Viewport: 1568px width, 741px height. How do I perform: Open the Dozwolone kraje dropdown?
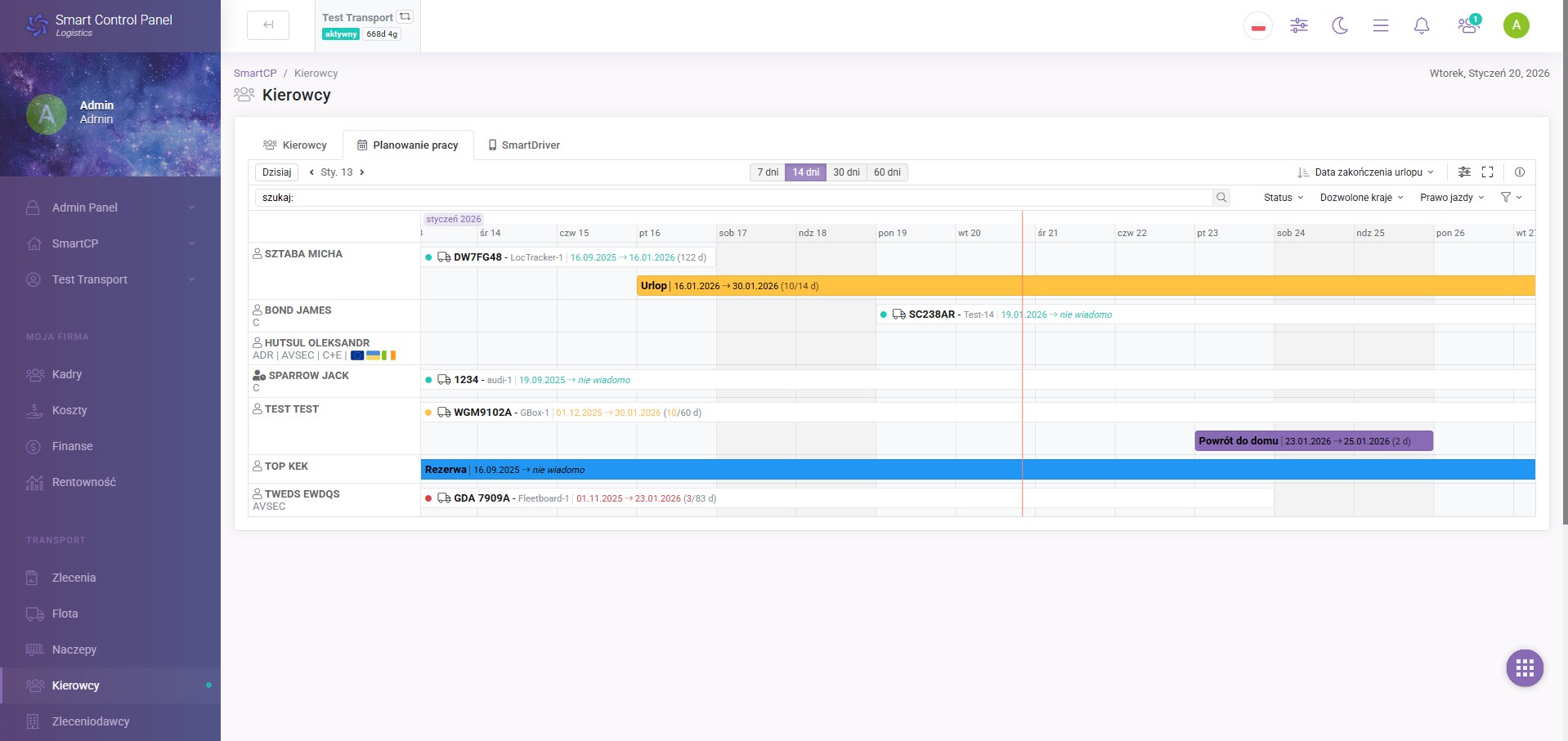click(1361, 198)
